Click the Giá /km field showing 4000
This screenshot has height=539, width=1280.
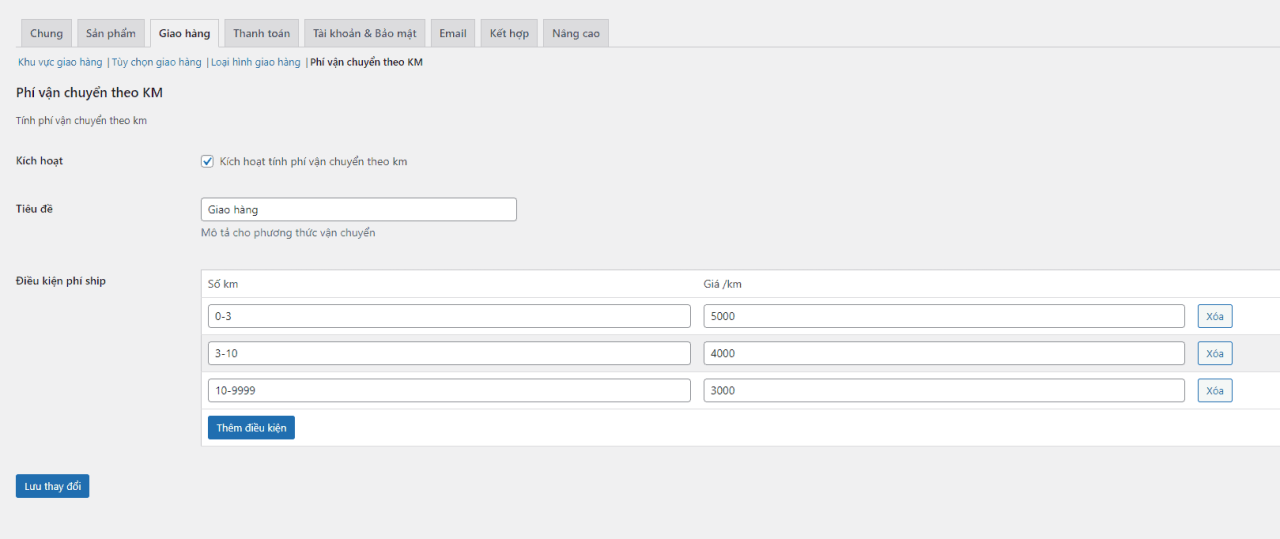click(x=944, y=353)
